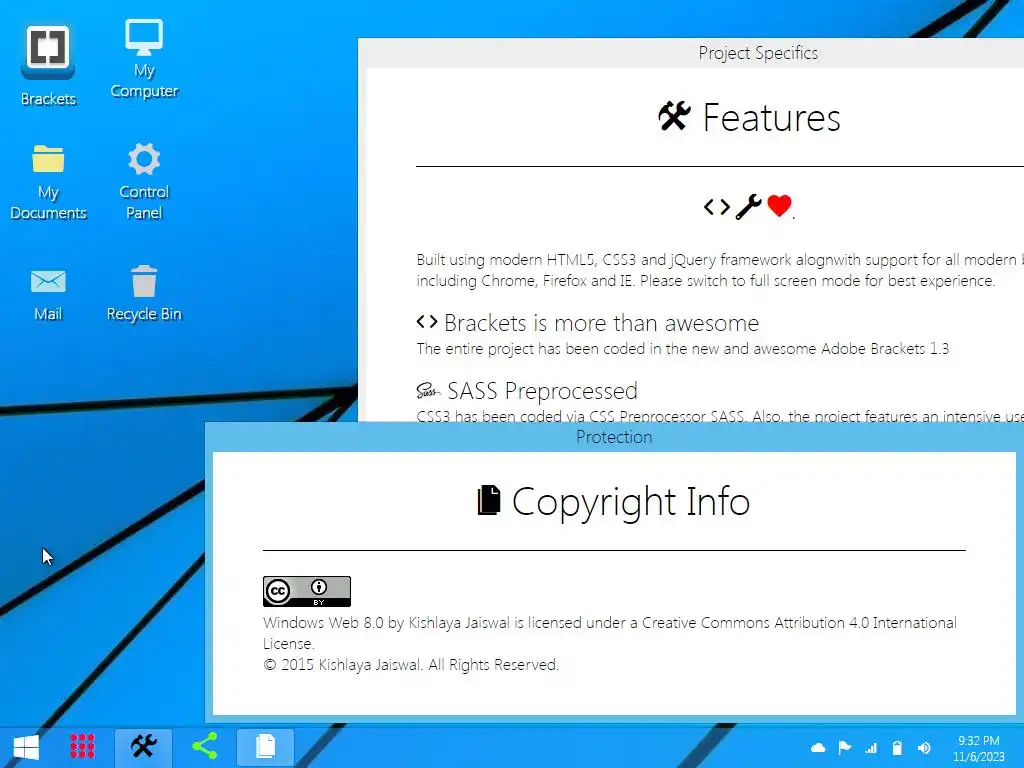This screenshot has height=768, width=1024.
Task: Open My Computer desktop icon
Action: pos(144,59)
